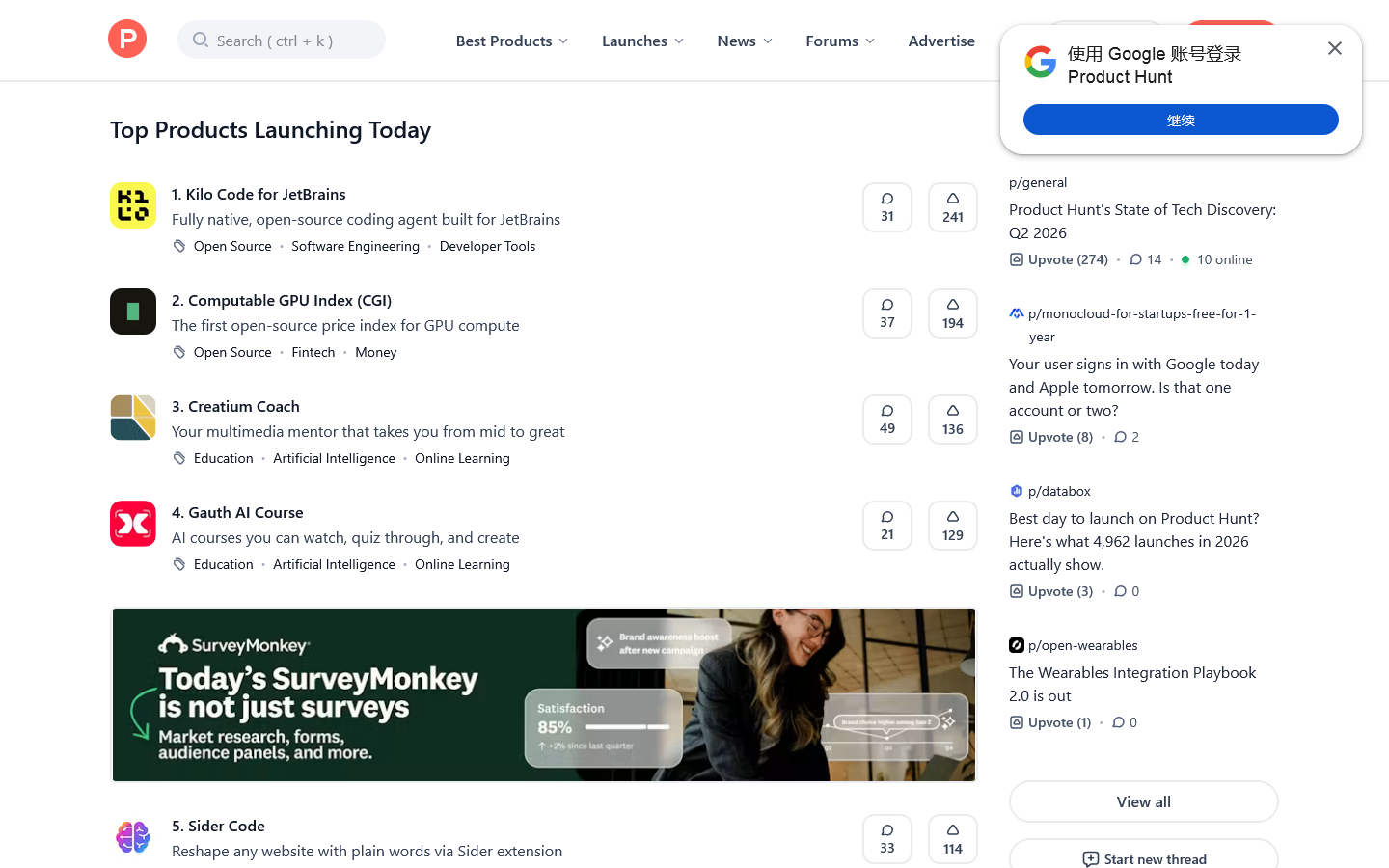
Task: Open the Computable GPU Index logo
Action: [133, 312]
